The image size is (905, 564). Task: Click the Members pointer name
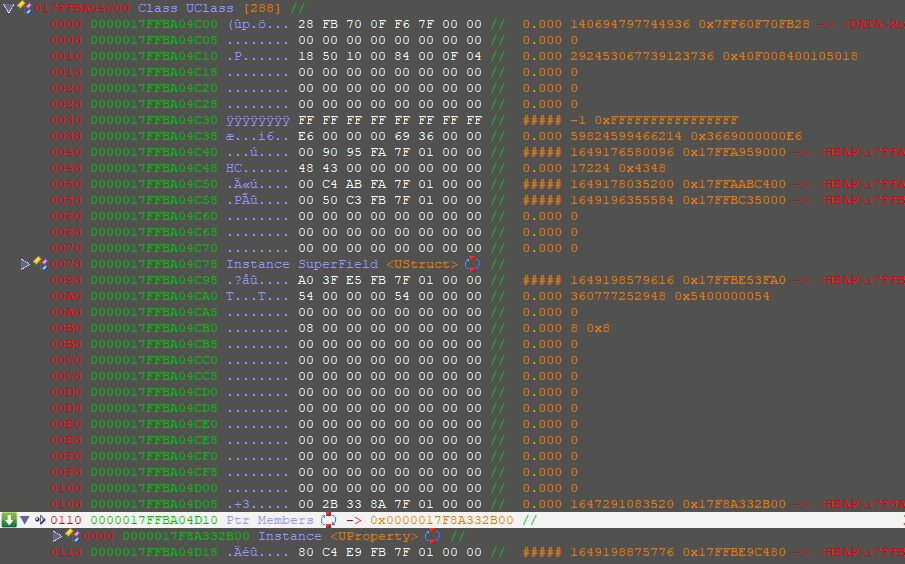click(285, 520)
